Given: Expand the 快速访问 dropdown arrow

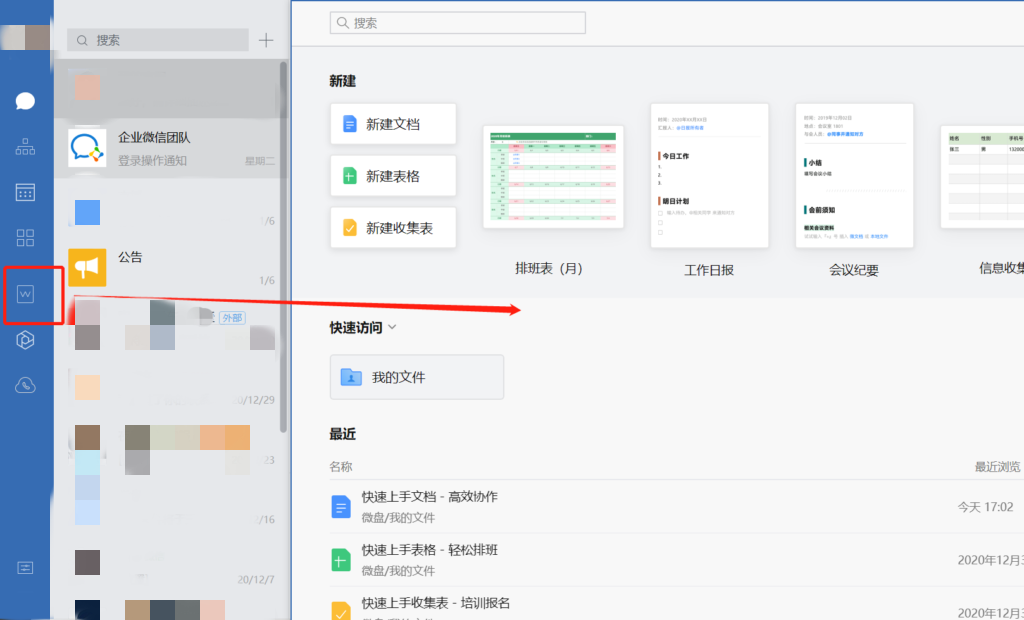Looking at the screenshot, I should pos(393,327).
